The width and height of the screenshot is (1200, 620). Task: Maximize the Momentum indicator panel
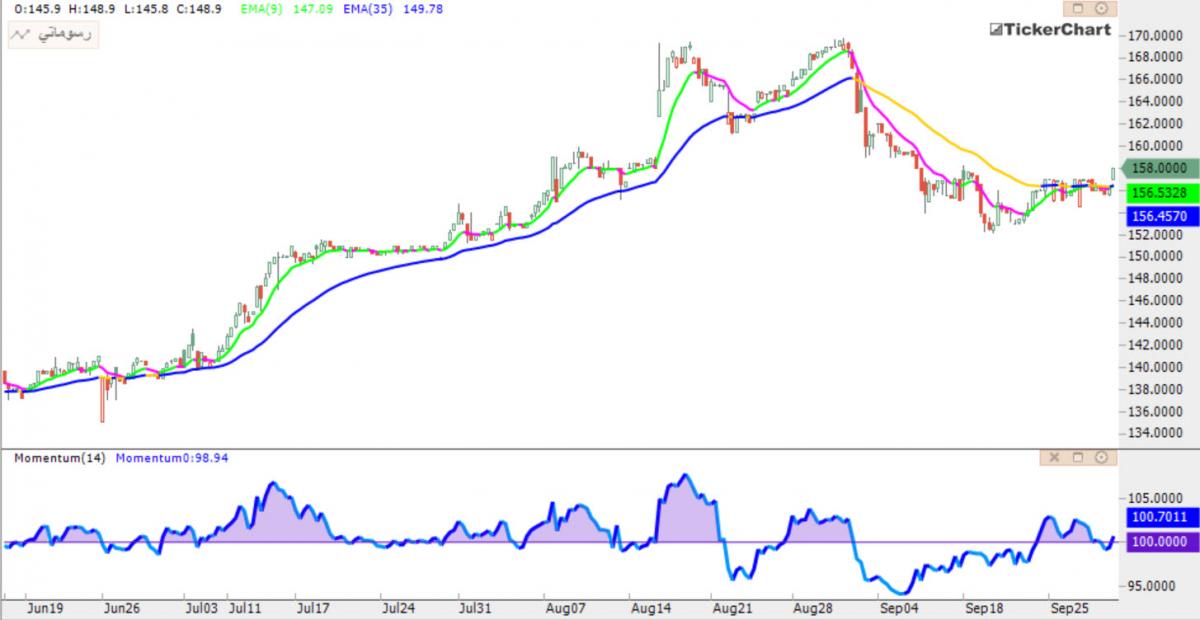(1078, 457)
